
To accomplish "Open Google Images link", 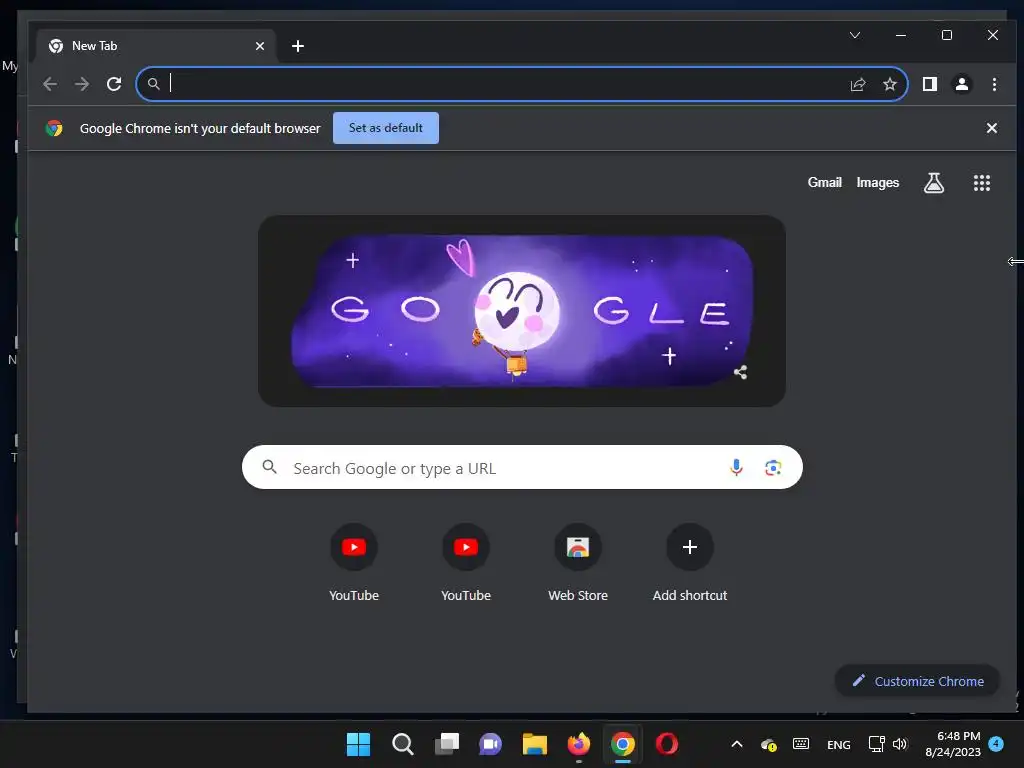I will point(877,183).
